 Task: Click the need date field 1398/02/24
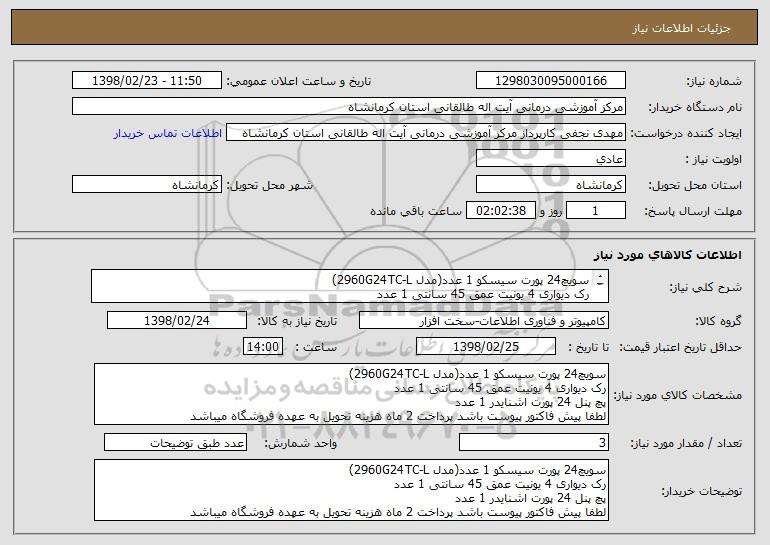[177, 321]
